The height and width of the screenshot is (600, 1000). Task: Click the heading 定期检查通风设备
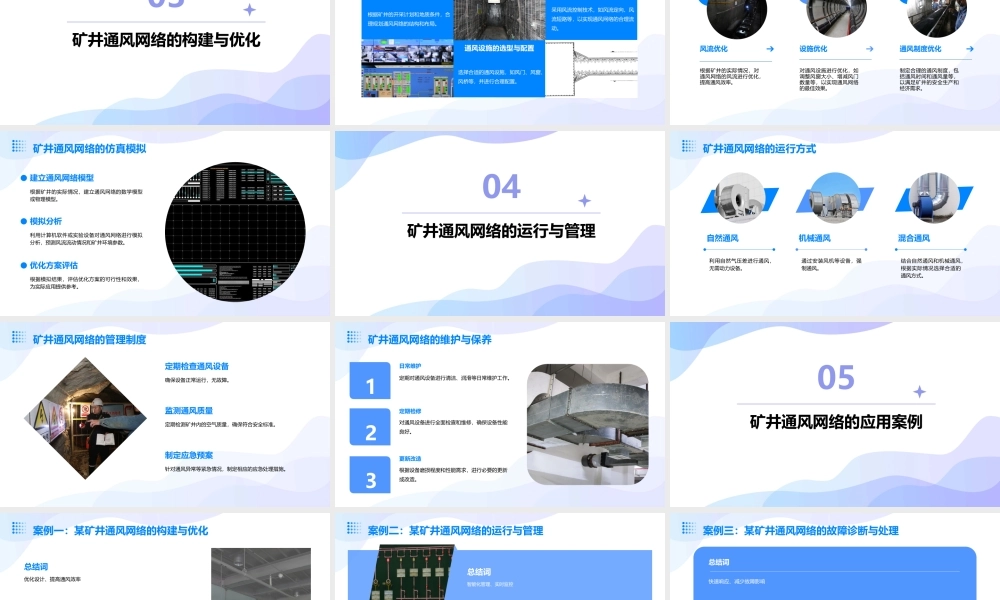click(196, 366)
